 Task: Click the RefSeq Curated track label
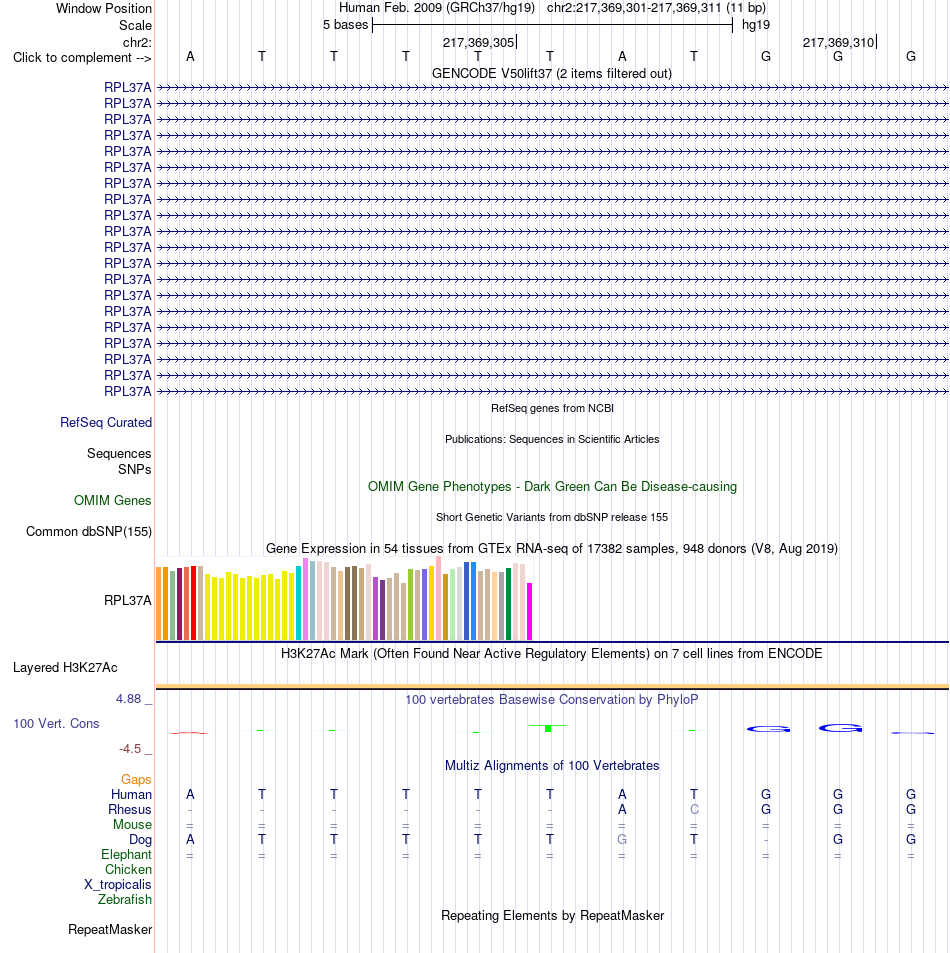pos(106,422)
